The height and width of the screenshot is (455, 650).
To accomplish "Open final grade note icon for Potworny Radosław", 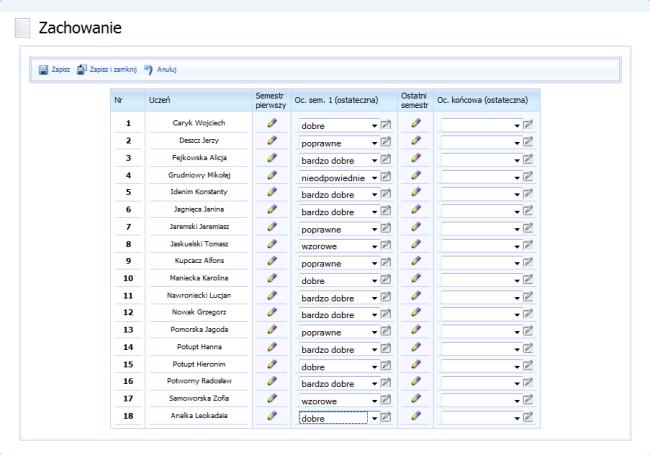I will coord(528,382).
